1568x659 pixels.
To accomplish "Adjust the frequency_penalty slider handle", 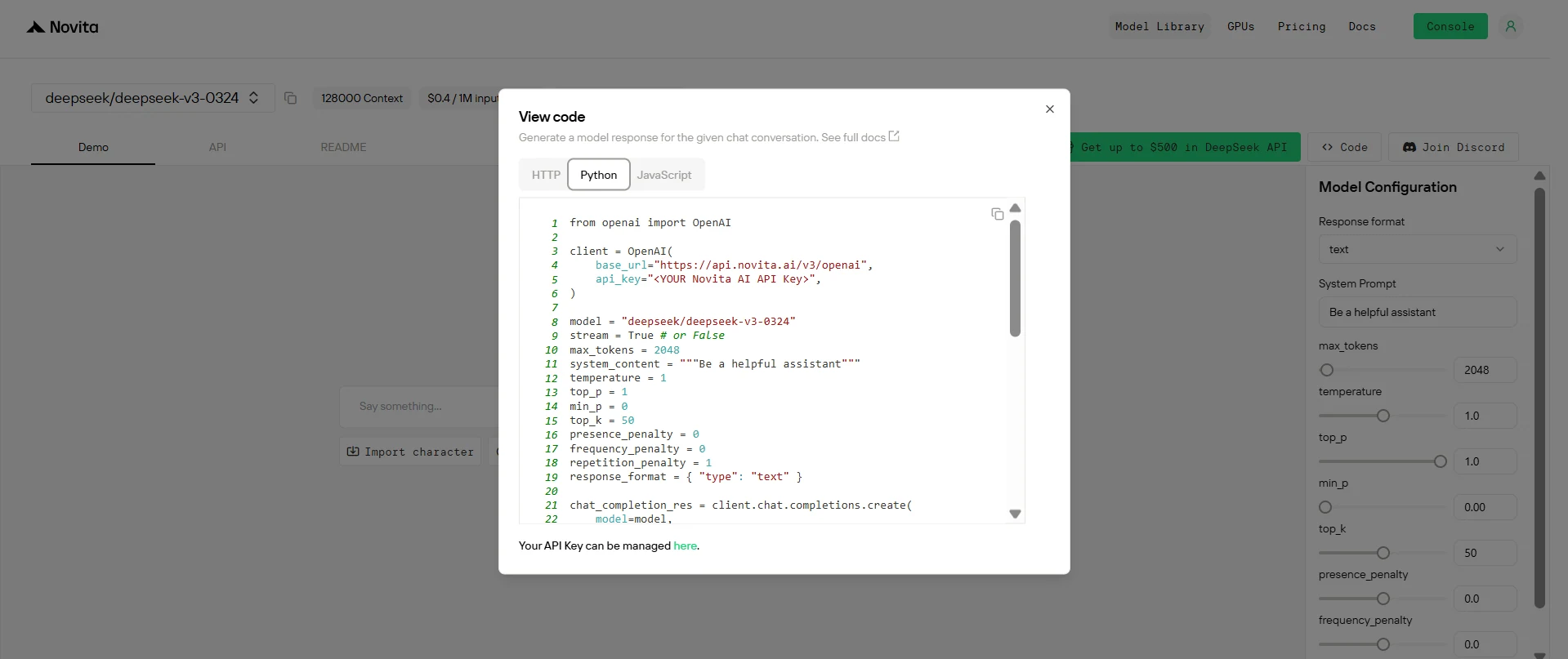I will tap(1383, 644).
